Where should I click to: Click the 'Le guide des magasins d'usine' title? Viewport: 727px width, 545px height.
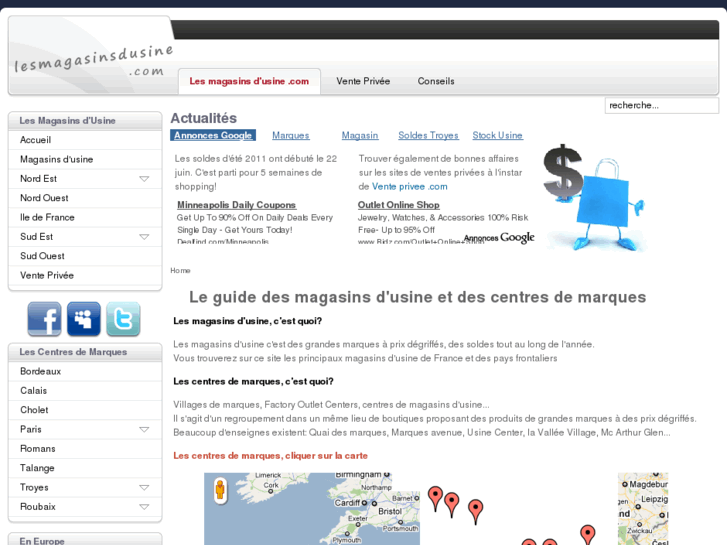tap(417, 297)
